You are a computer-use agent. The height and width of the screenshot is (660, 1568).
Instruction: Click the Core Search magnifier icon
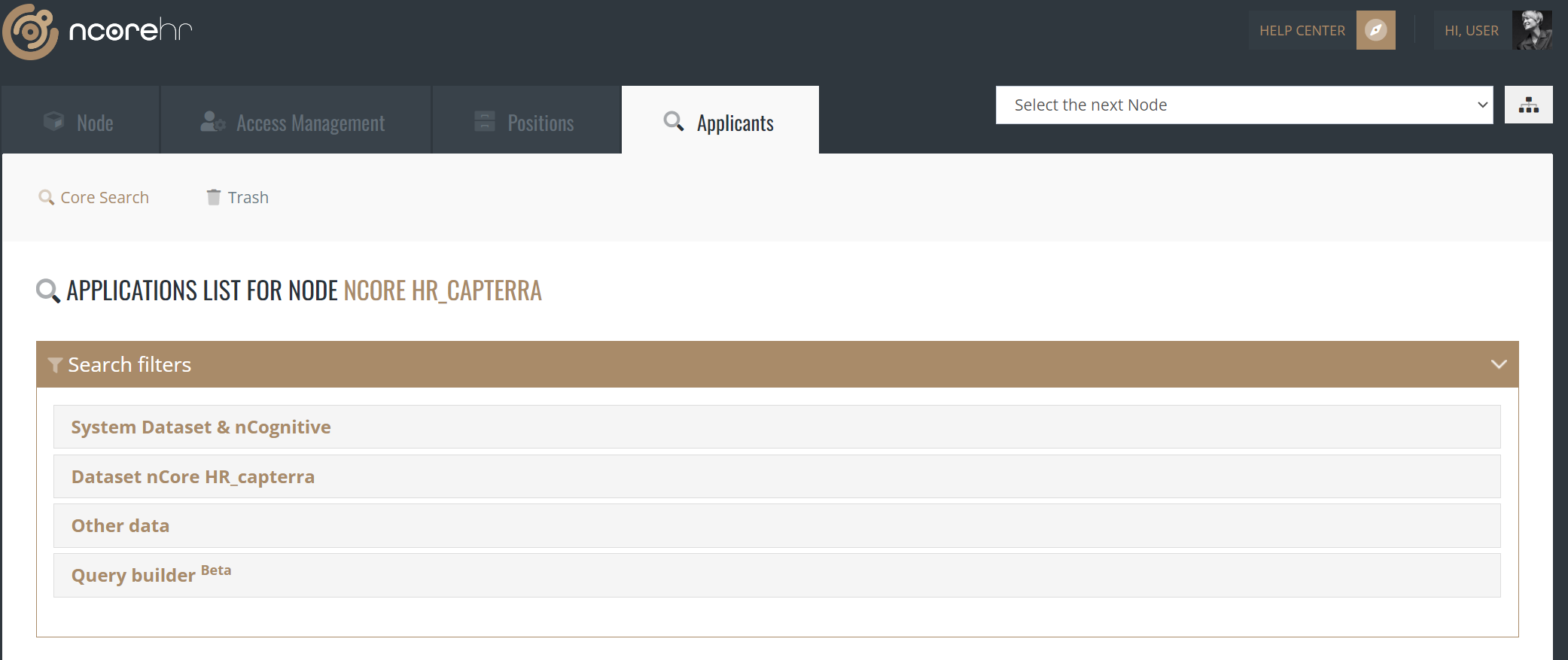(47, 197)
